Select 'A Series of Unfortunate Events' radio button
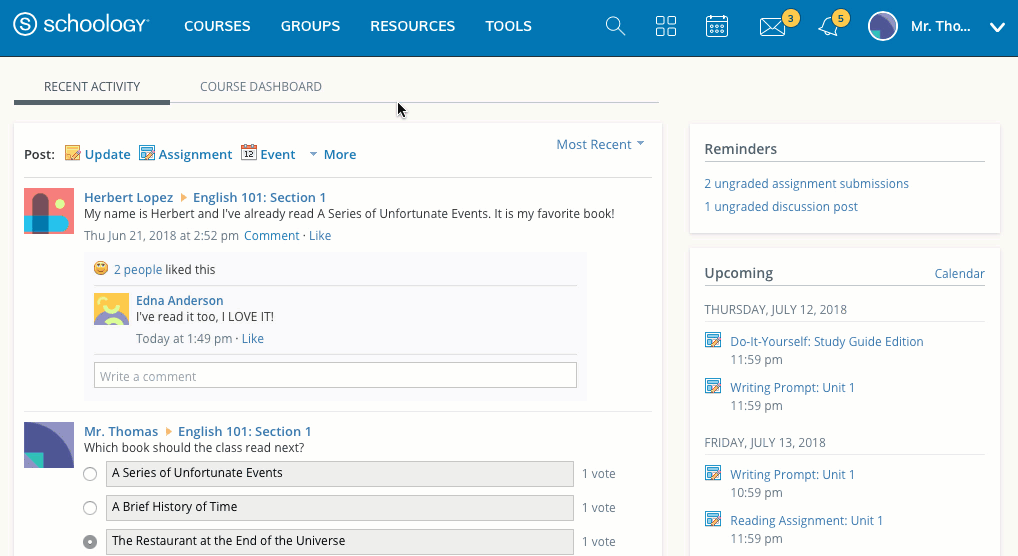 [90, 474]
